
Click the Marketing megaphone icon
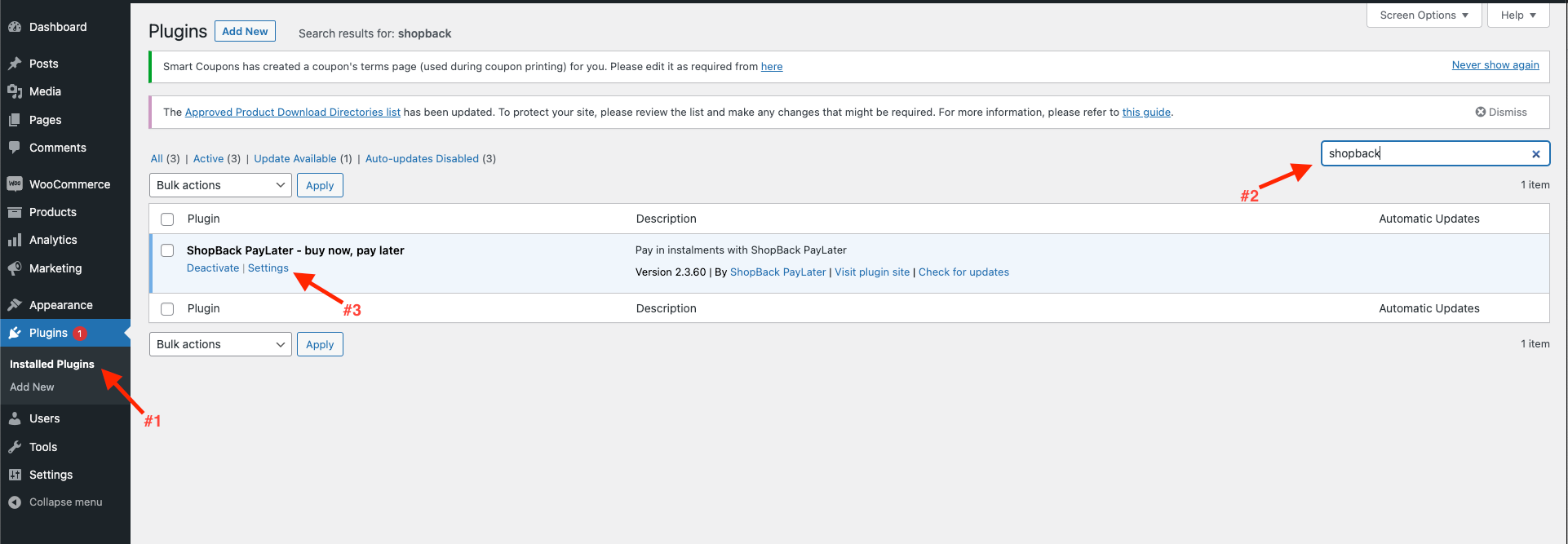tap(15, 268)
